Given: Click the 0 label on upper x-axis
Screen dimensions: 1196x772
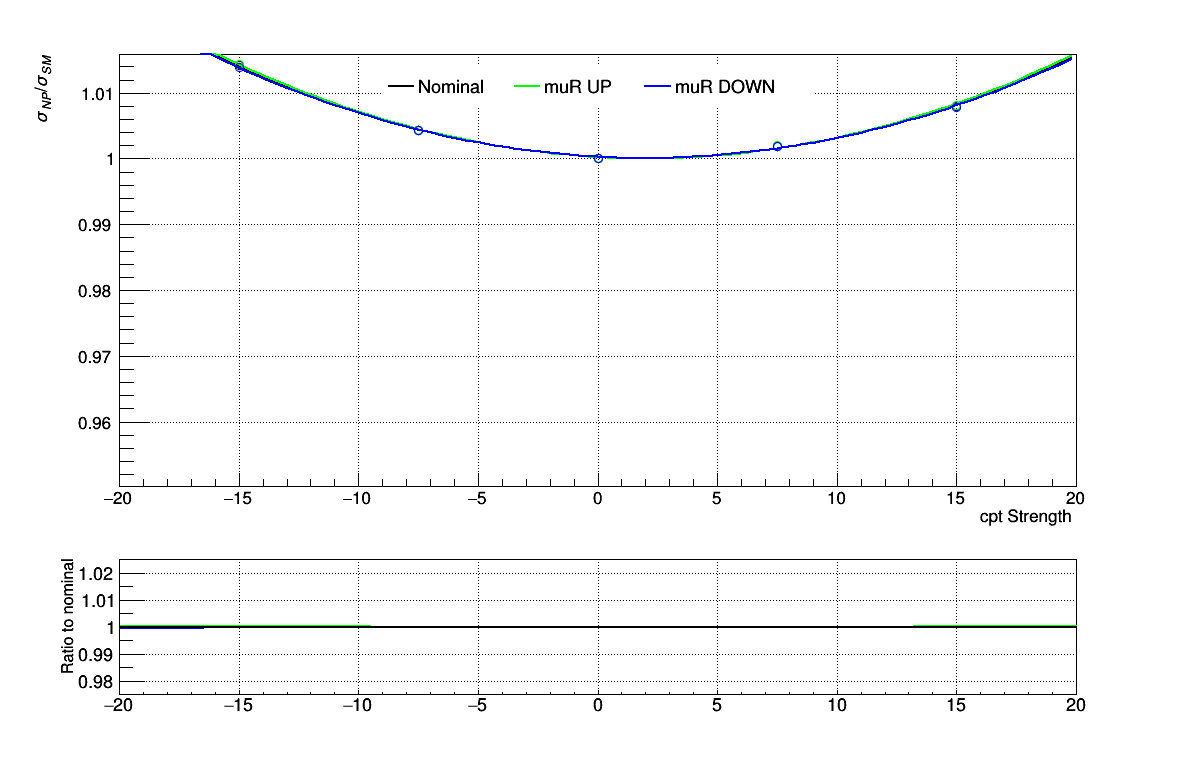Looking at the screenshot, I should [x=597, y=498].
